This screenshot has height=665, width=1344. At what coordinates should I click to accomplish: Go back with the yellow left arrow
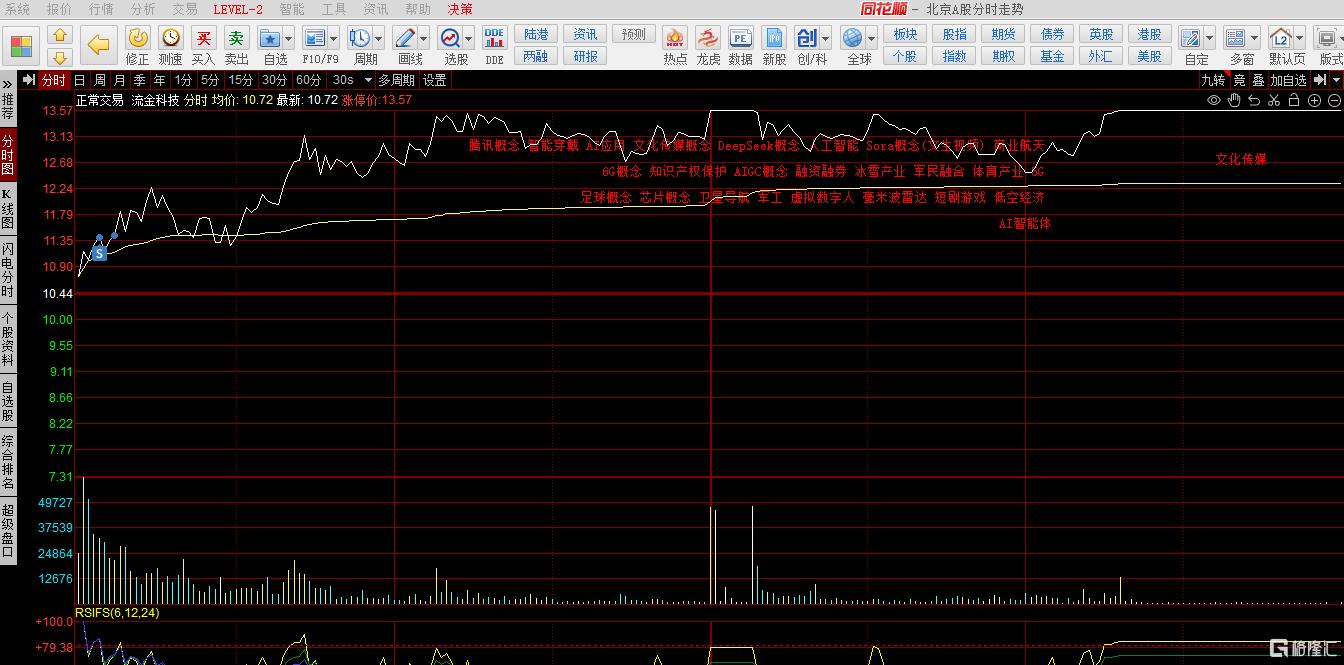[98, 45]
